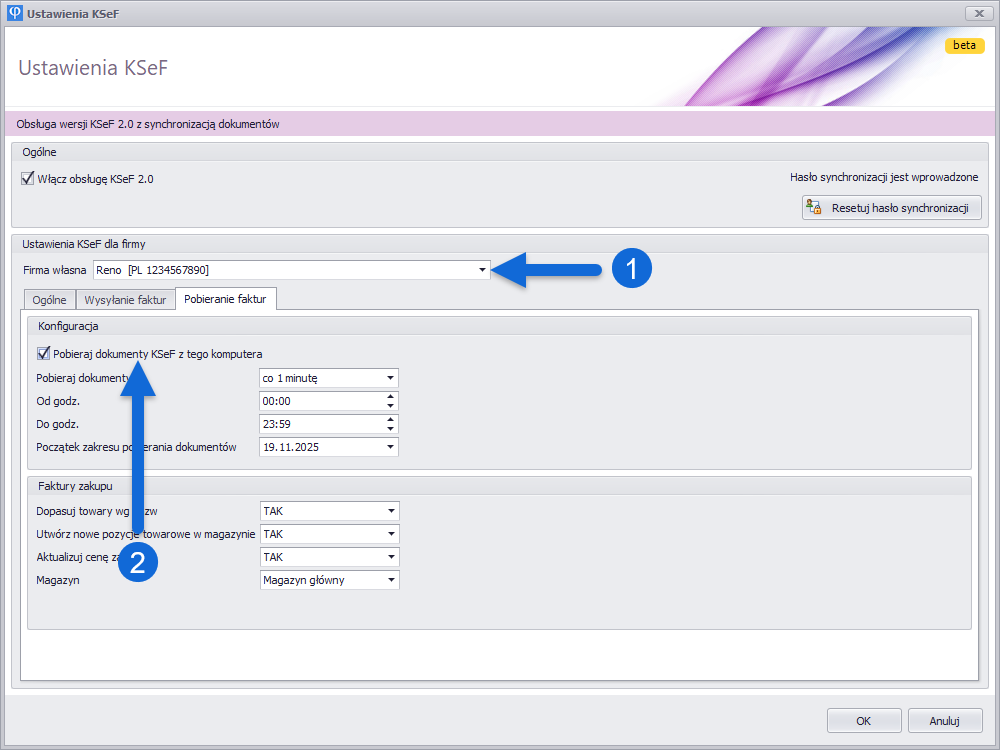Toggle the Włącz obsługę KSeF 2.0 checkbox
This screenshot has height=750, width=1000.
[x=28, y=179]
